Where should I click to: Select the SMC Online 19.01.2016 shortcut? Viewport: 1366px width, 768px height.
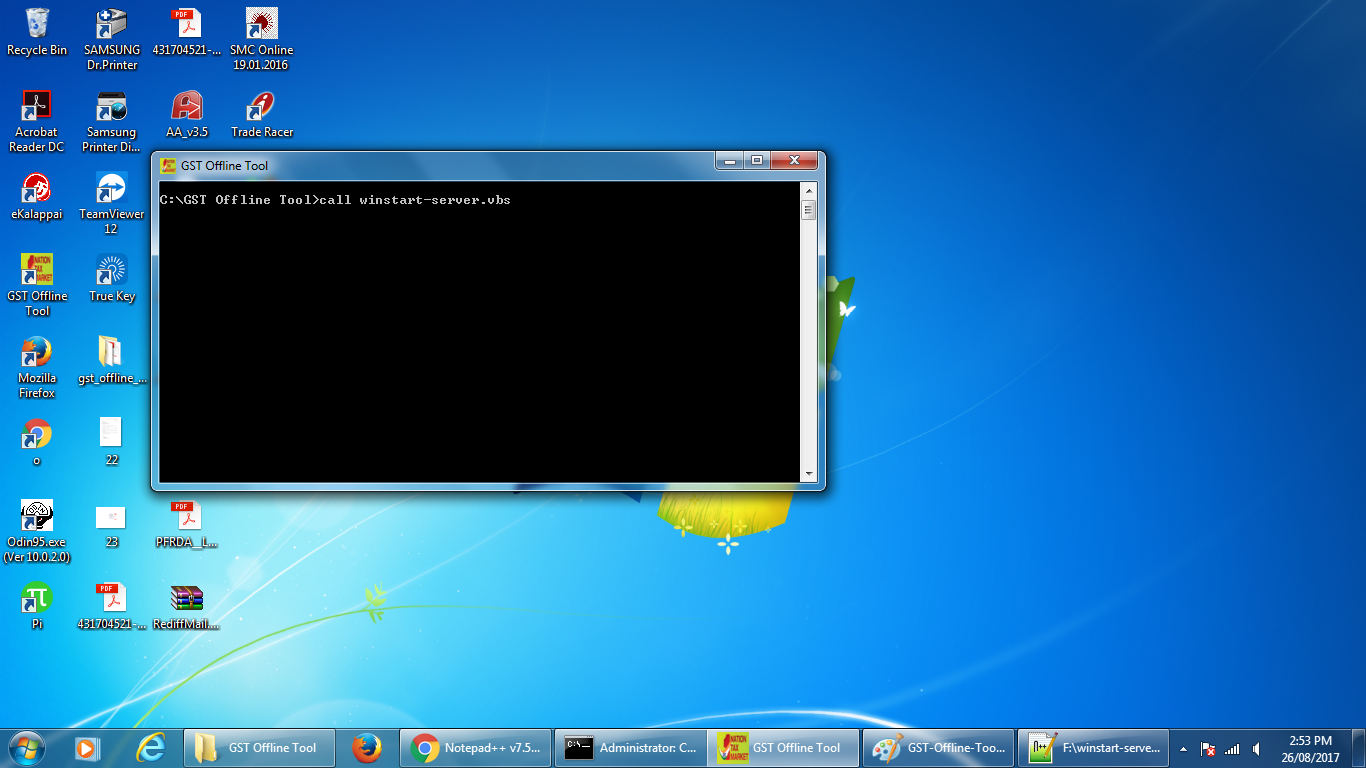click(261, 39)
